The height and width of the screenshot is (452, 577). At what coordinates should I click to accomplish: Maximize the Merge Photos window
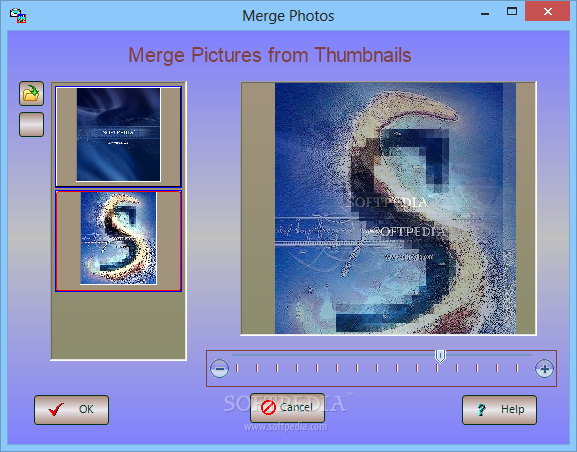[x=512, y=11]
